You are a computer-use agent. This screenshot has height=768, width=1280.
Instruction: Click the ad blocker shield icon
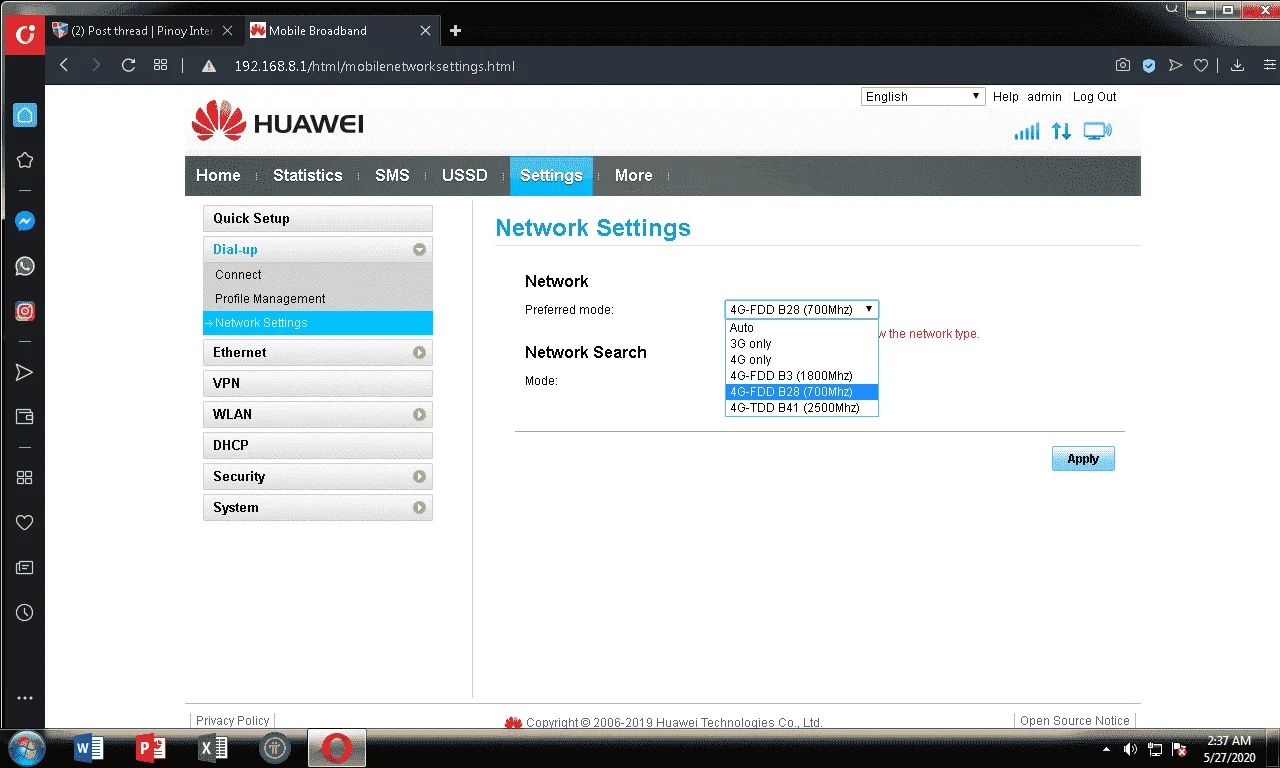1149,65
